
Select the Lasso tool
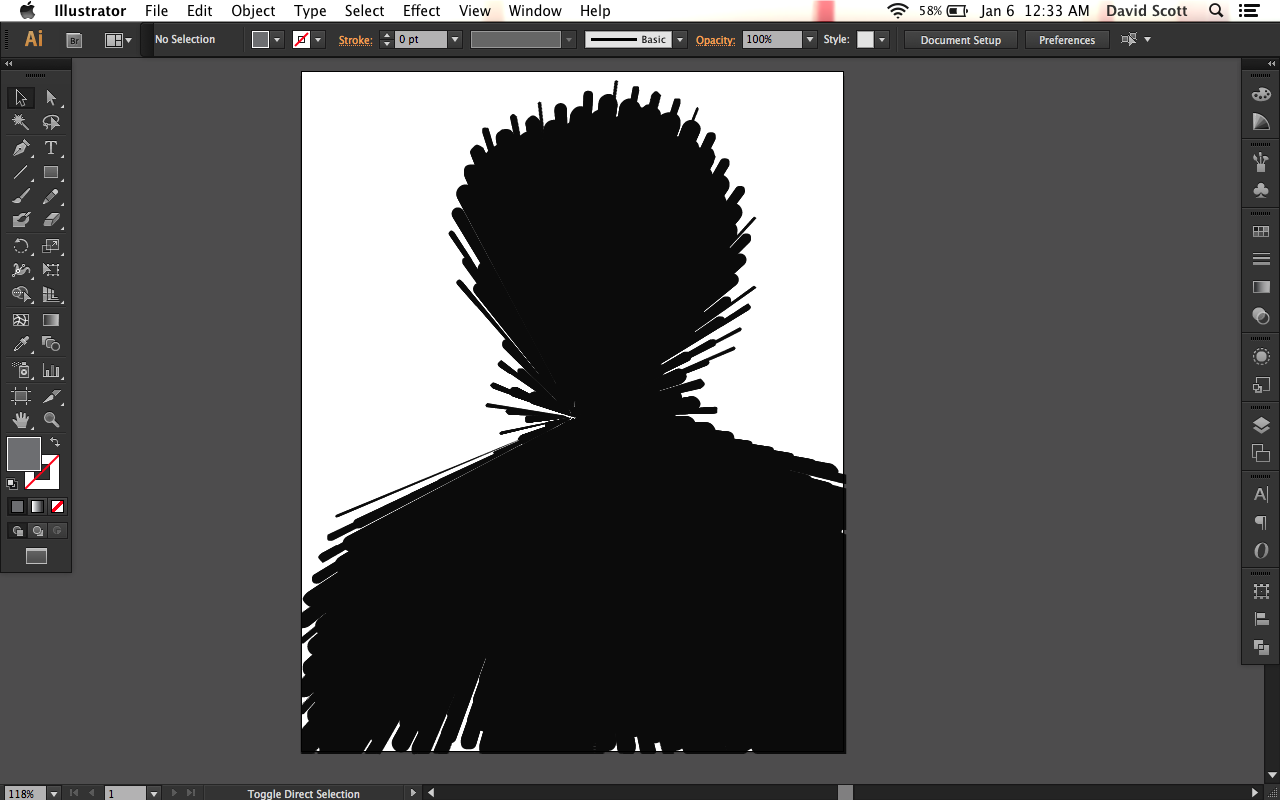51,122
